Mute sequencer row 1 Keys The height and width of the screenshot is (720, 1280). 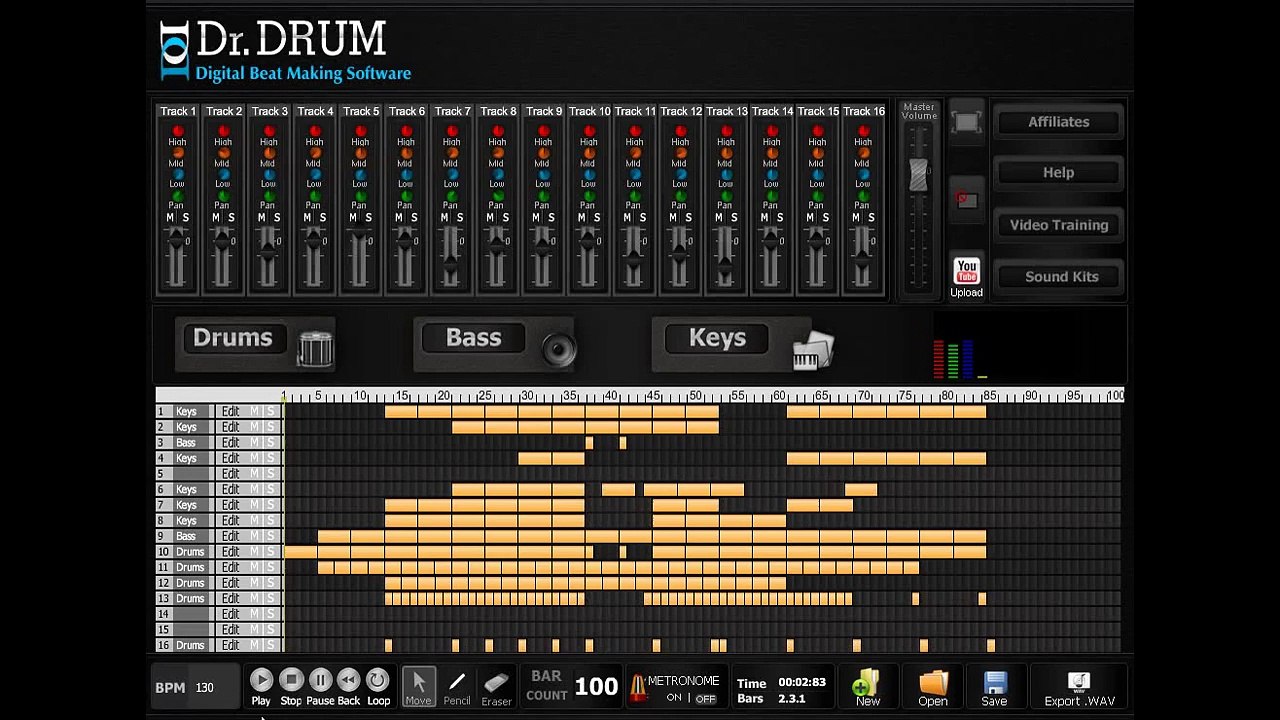pyautogui.click(x=254, y=411)
